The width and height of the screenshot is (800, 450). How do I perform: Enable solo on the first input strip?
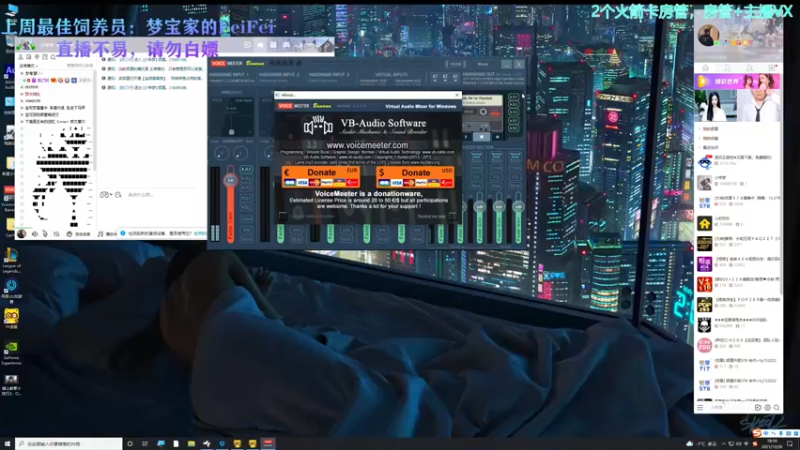(246, 230)
